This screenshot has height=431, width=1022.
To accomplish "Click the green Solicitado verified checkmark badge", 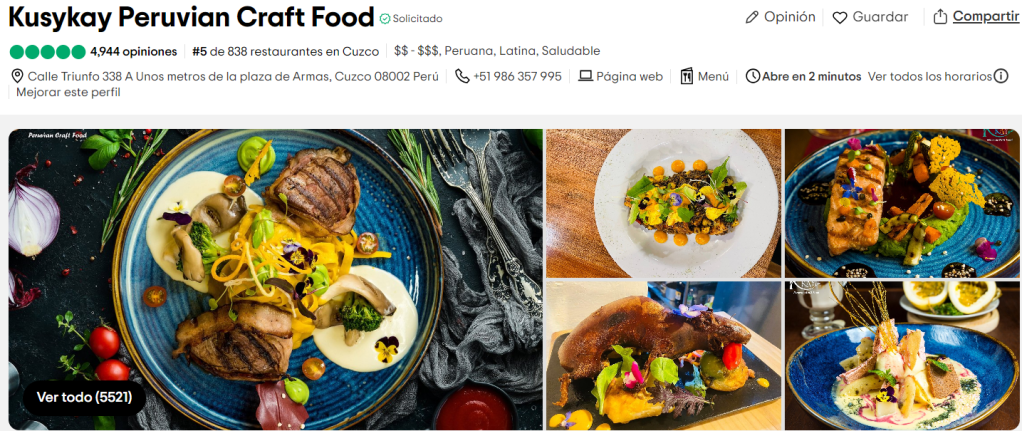I will click(385, 18).
